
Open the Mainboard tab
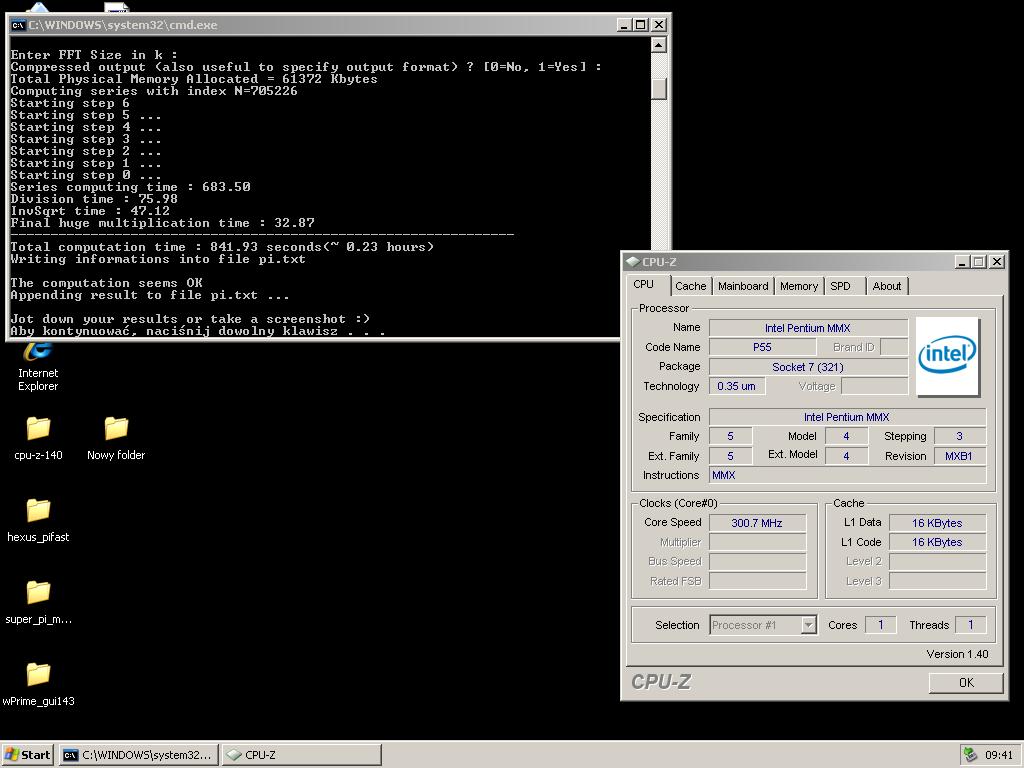(743, 286)
